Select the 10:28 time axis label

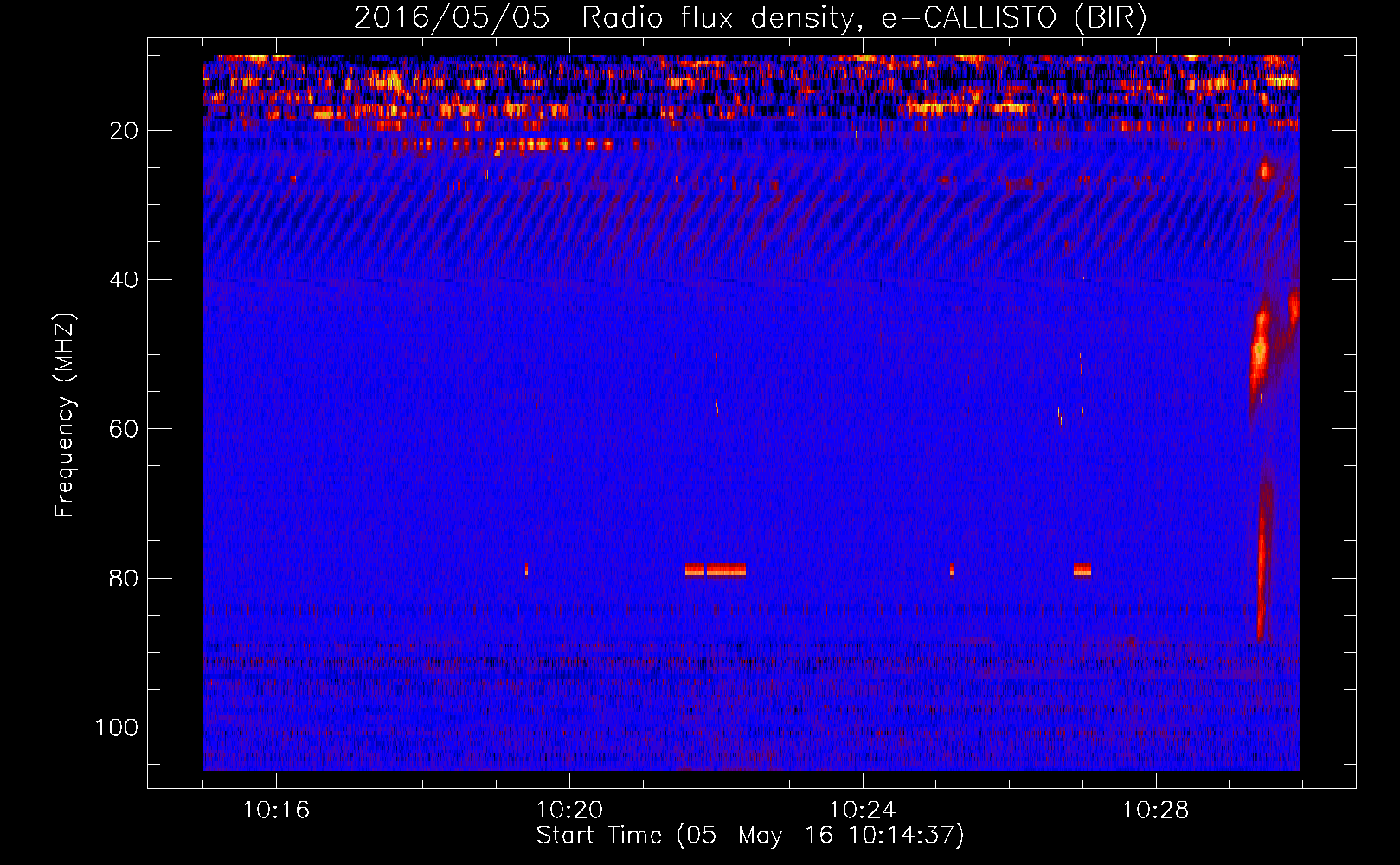1156,811
